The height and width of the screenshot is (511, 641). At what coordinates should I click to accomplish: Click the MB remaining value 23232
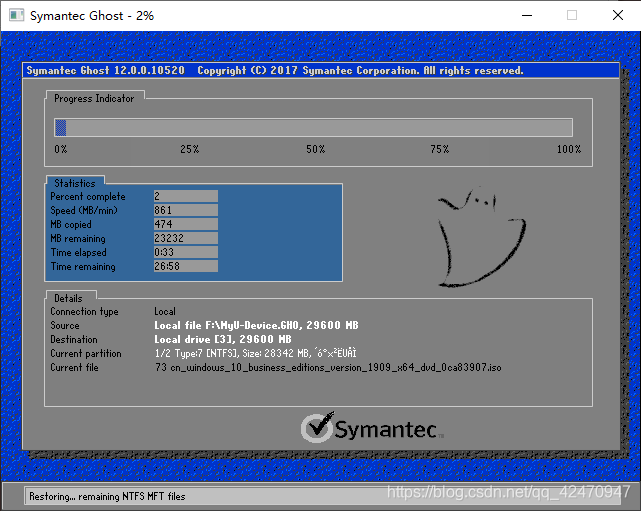point(186,238)
